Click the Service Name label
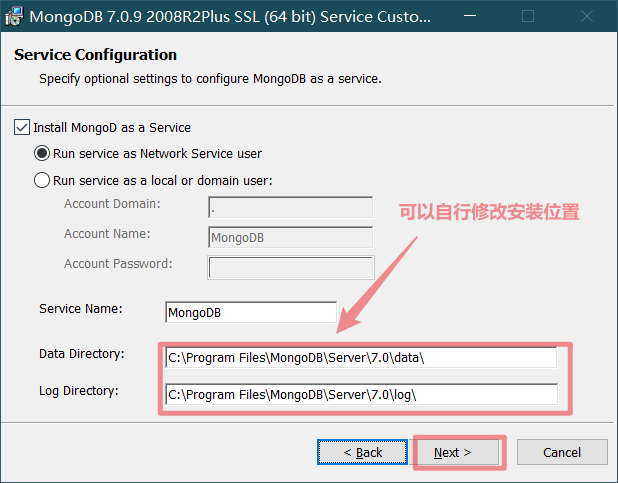Viewport: 618px width, 483px height. click(81, 309)
